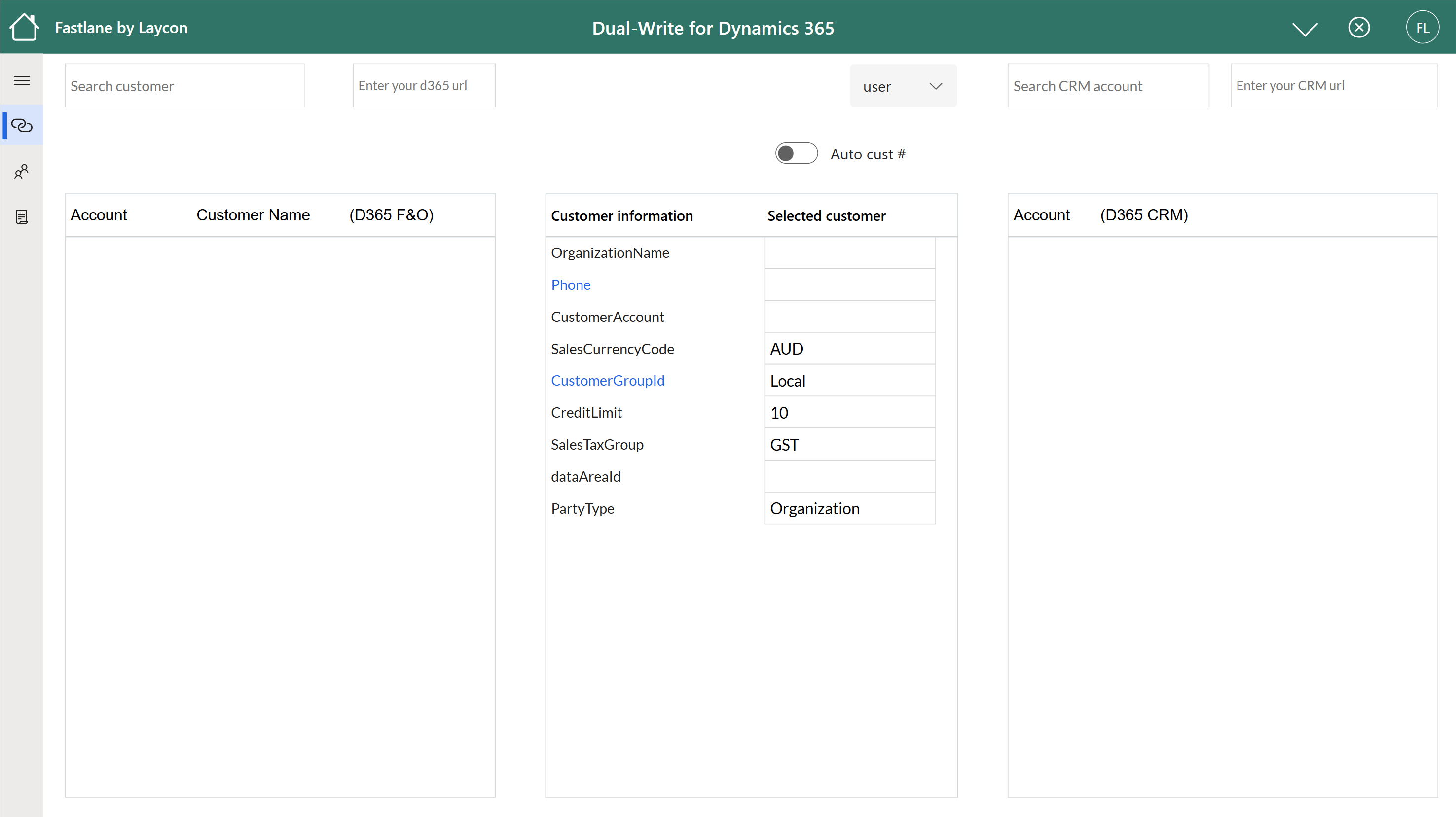Screen dimensions: 1456x817
Task: Click the circled X icon in header
Action: (x=1360, y=27)
